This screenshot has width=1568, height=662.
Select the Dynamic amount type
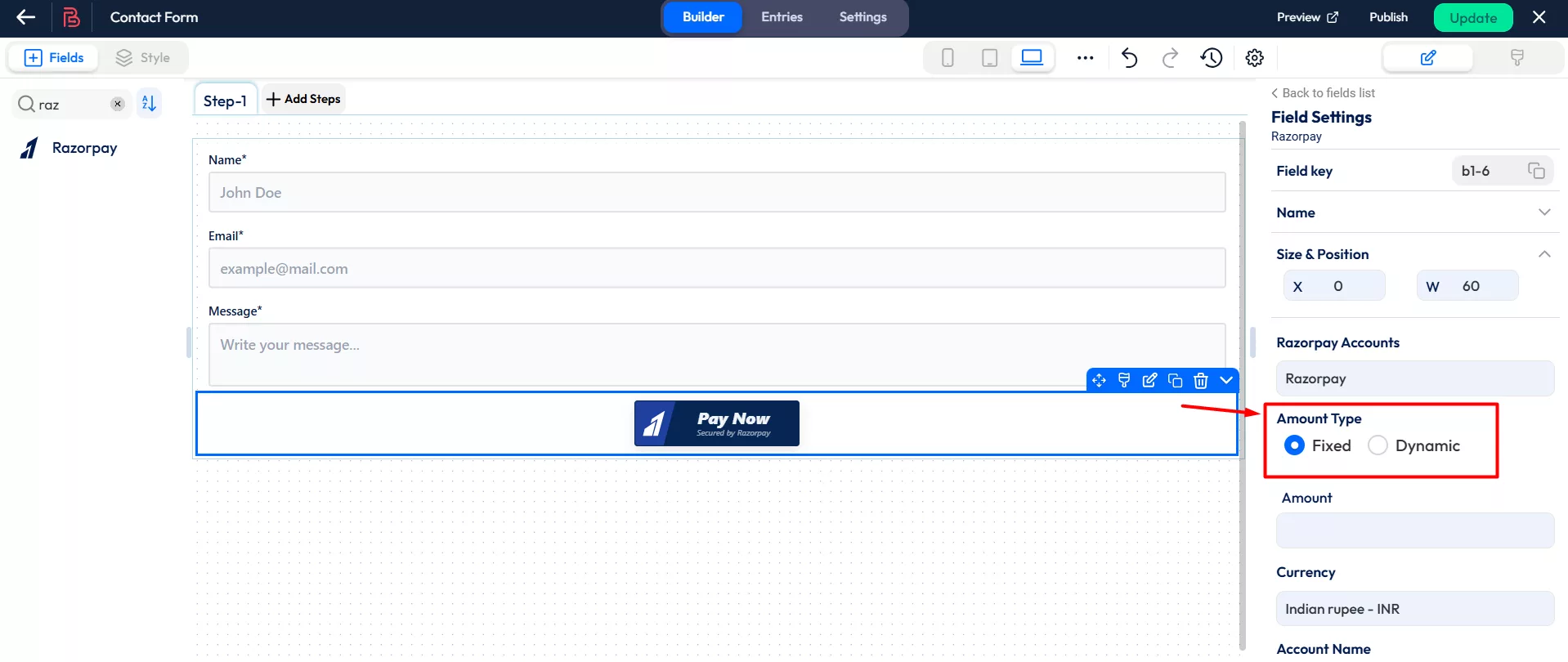[1378, 445]
